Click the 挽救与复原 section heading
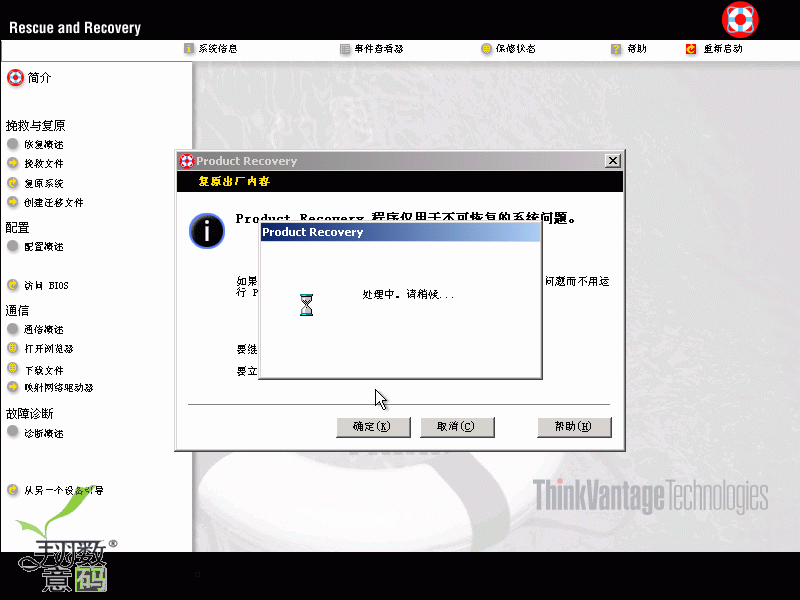 pos(35,126)
